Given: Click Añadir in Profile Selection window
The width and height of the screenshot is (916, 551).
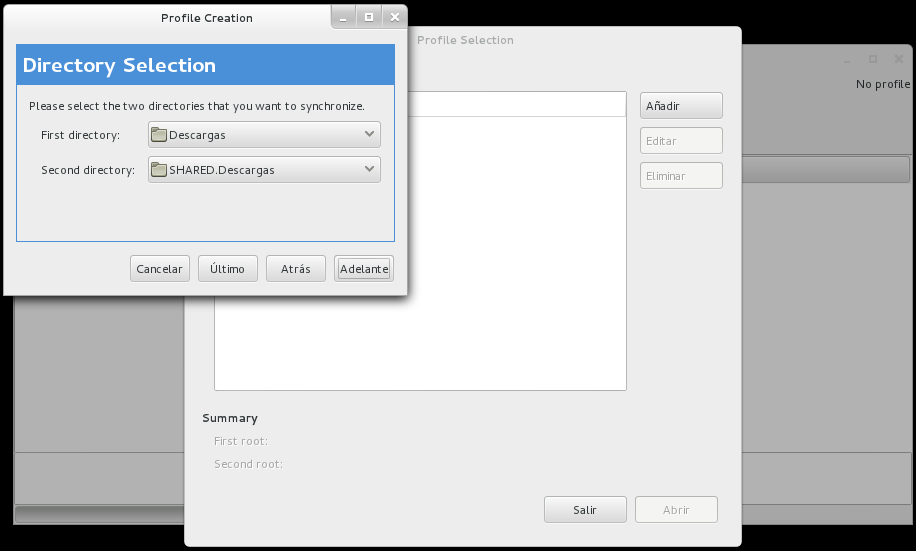Looking at the screenshot, I should [681, 106].
